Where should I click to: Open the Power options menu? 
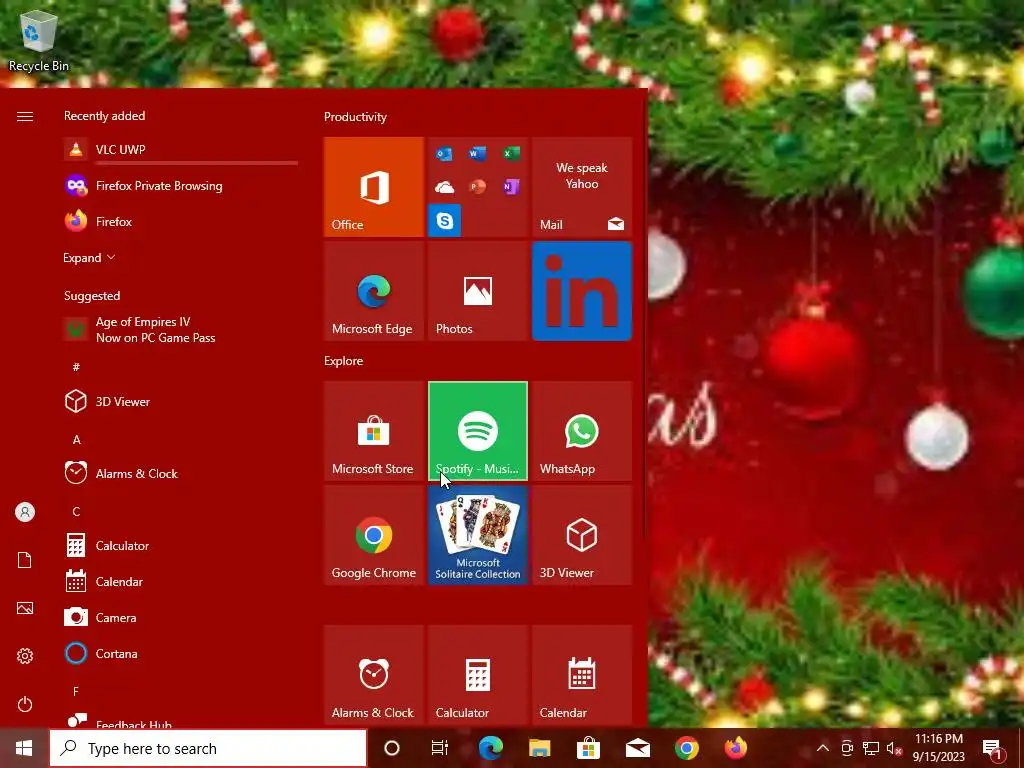(25, 704)
